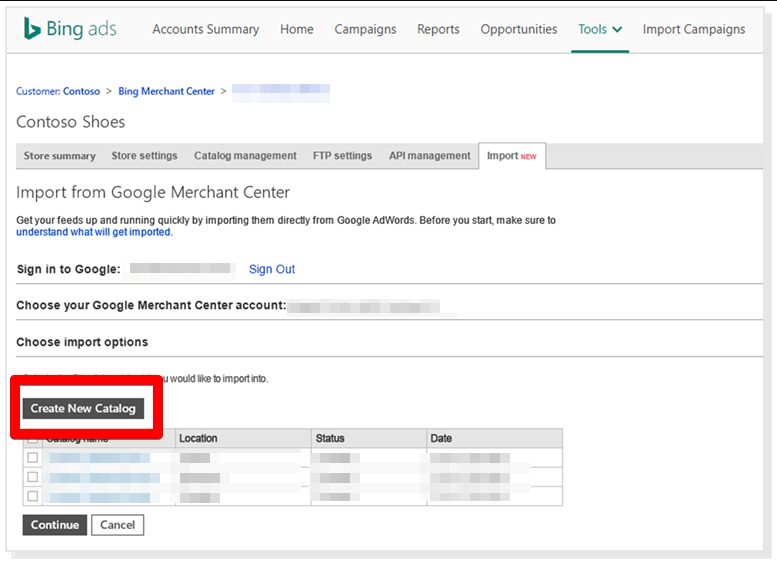Image resolution: width=777 pixels, height=563 pixels.
Task: Click the 'Choose import options' heading
Action: (82, 342)
